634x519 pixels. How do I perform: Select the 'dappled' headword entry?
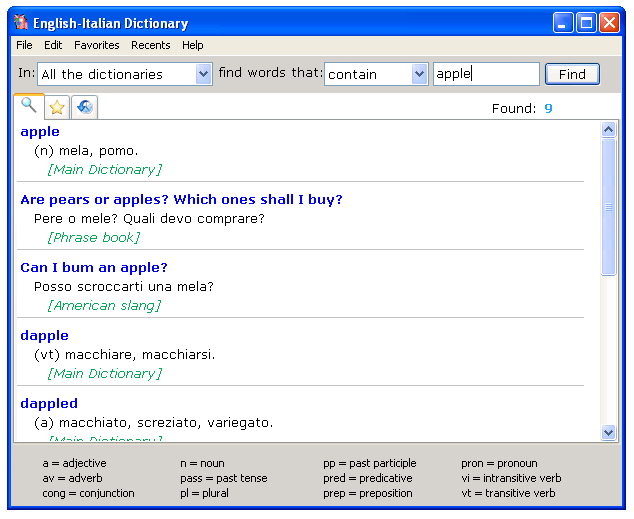[49, 403]
